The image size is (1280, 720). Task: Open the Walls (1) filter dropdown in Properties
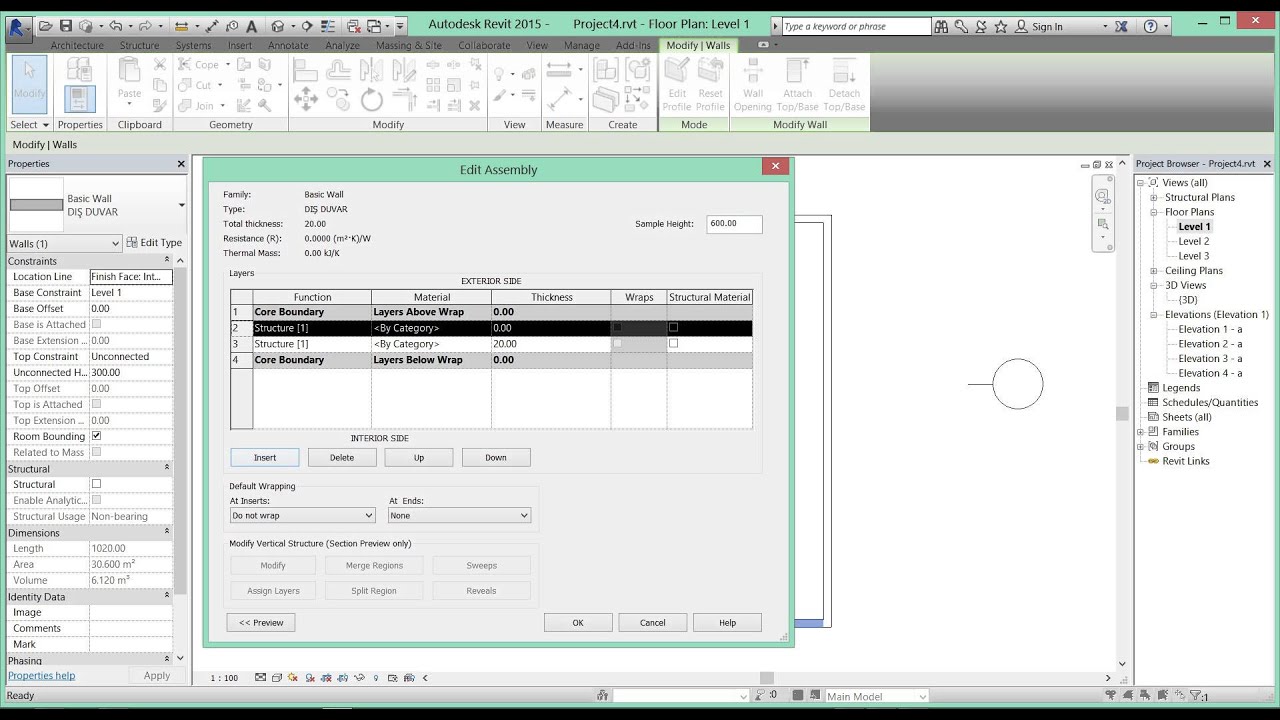pos(64,243)
